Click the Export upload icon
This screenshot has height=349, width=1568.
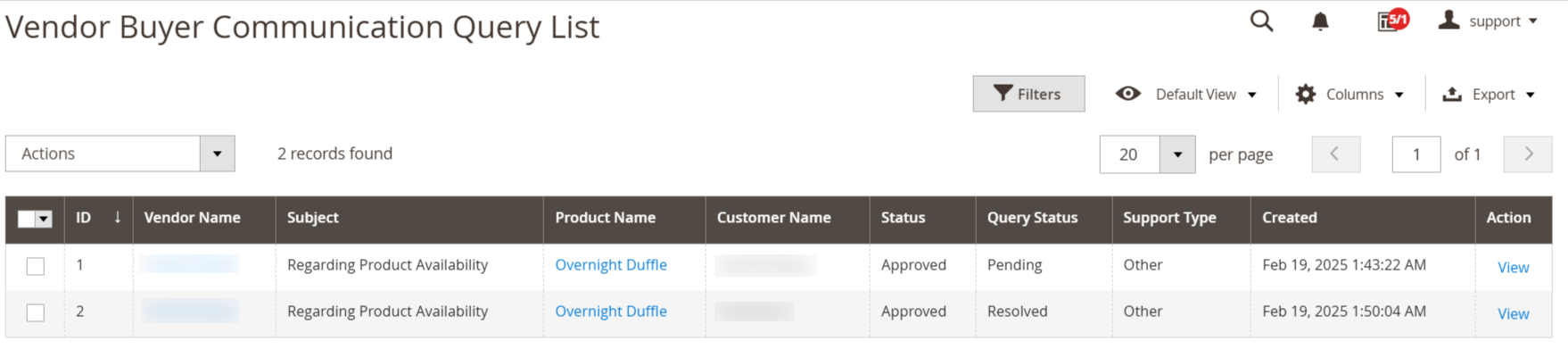(x=1452, y=94)
